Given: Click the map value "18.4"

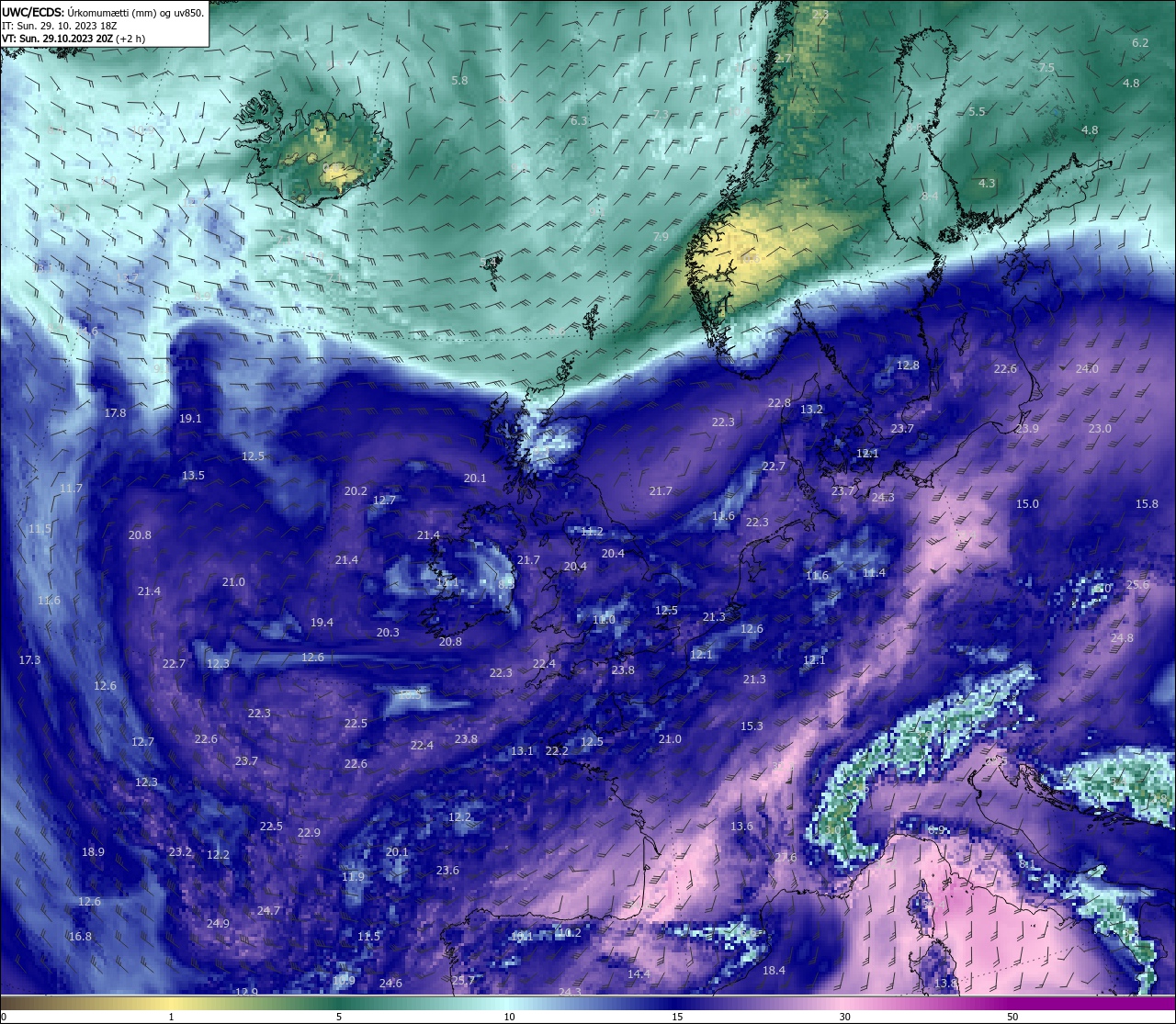Looking at the screenshot, I should pos(774,971).
